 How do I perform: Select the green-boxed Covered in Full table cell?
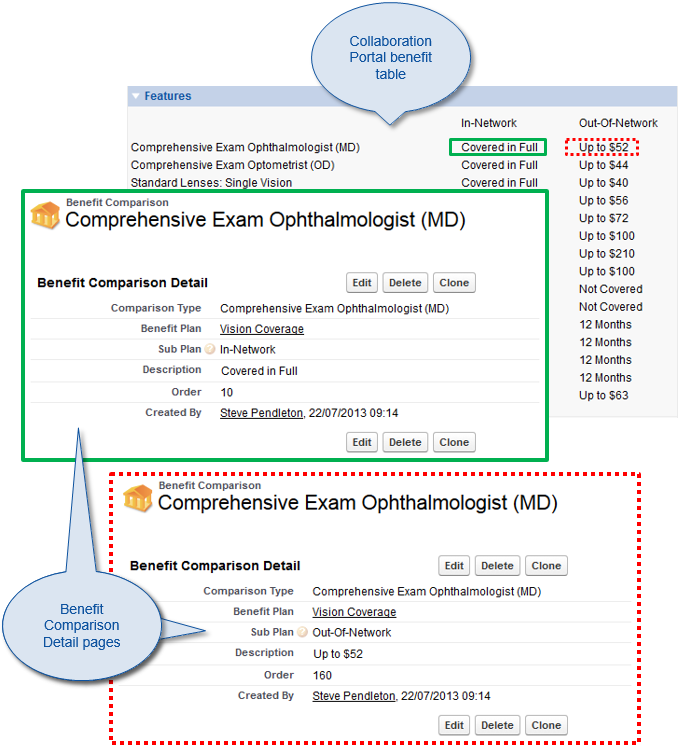coord(499,148)
